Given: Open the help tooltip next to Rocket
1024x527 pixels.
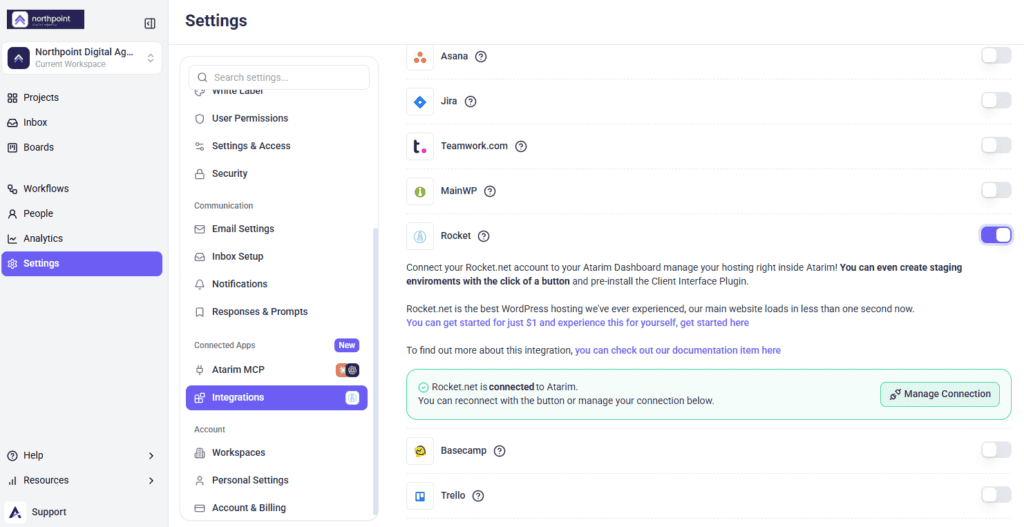Looking at the screenshot, I should pyautogui.click(x=483, y=236).
